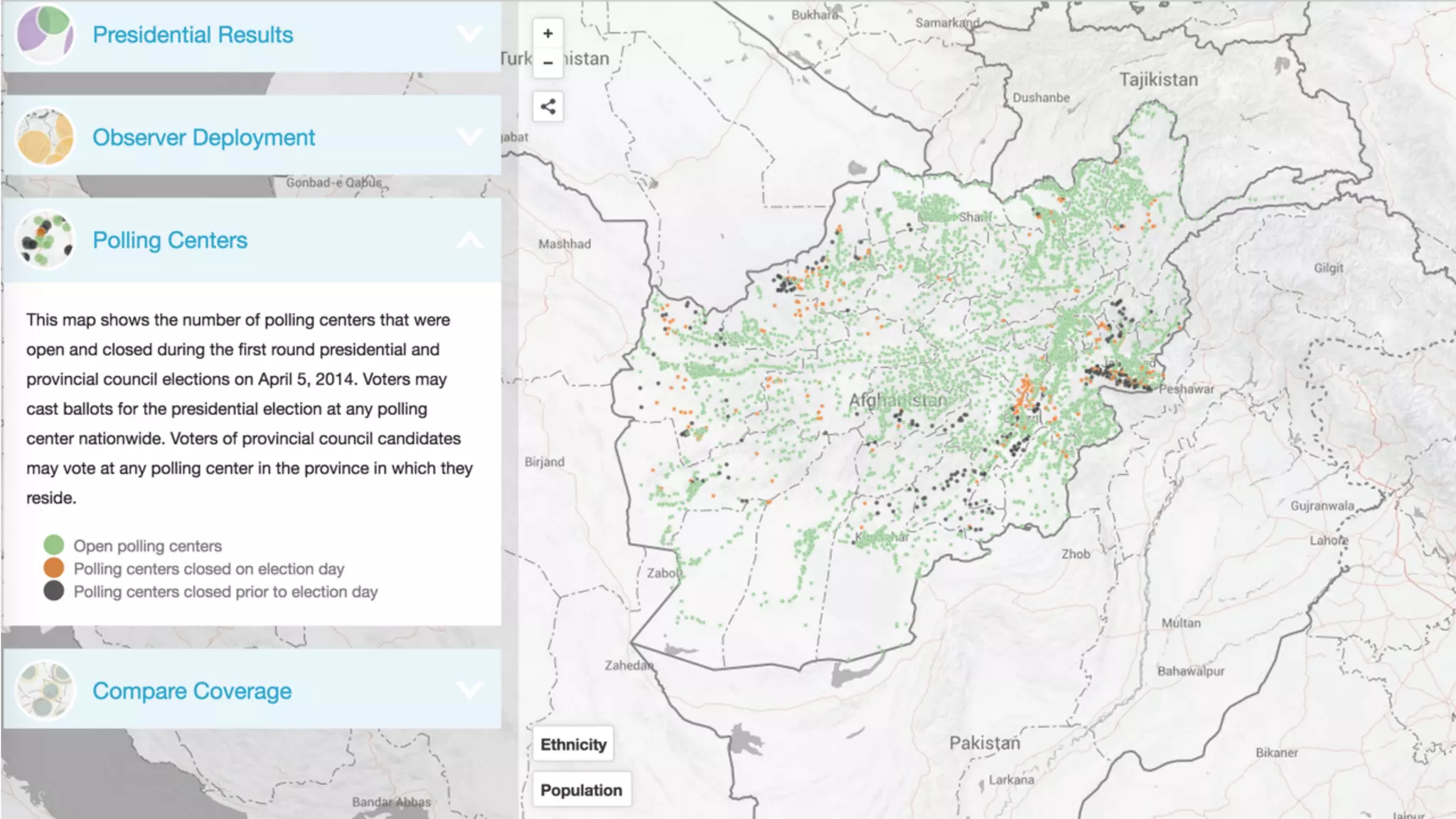Toggle the Ethnicity map overlay
This screenshot has height=819, width=1456.
(x=573, y=744)
